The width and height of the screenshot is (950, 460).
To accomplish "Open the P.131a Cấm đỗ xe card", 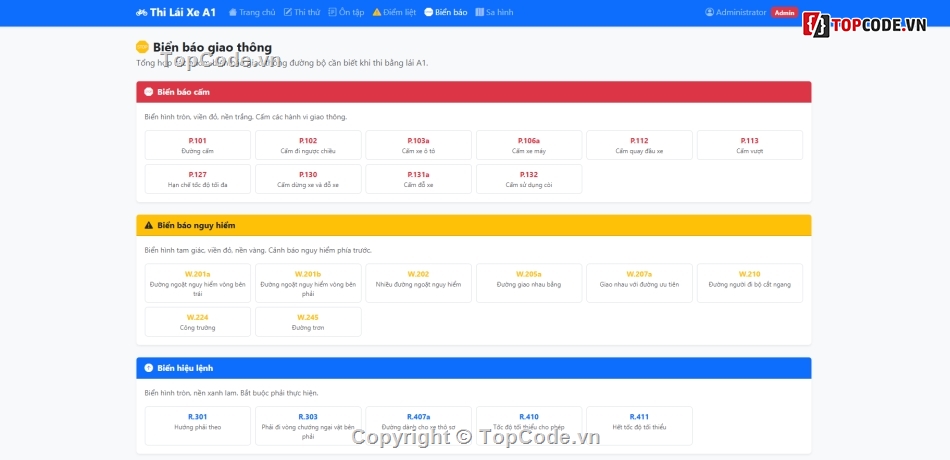I will click(x=419, y=179).
